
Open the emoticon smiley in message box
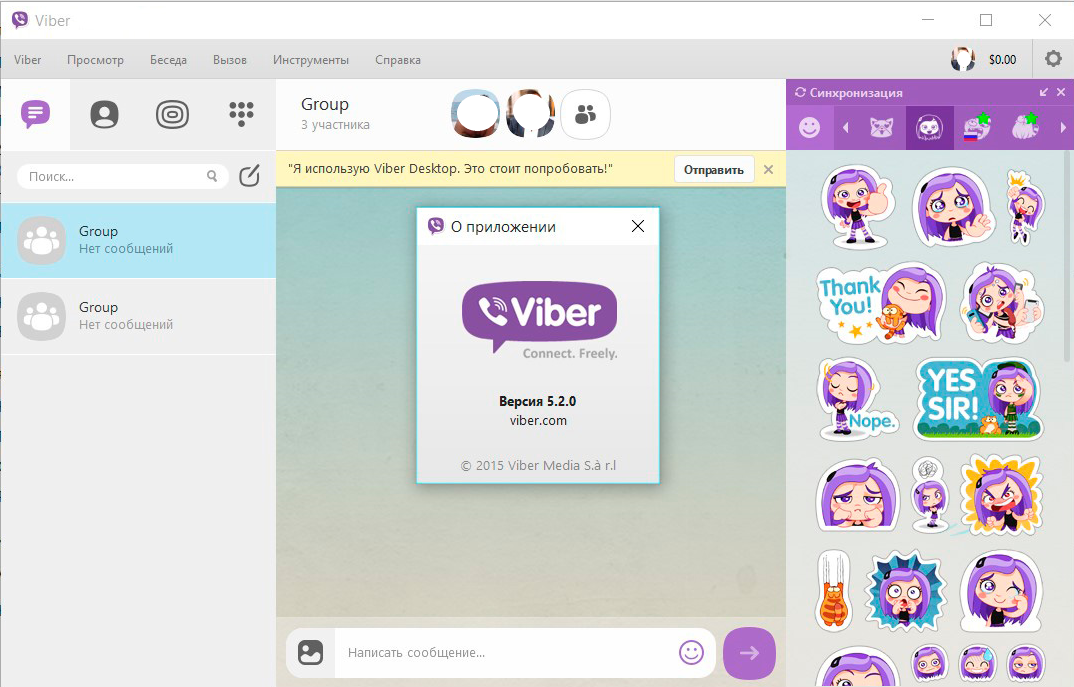point(691,652)
